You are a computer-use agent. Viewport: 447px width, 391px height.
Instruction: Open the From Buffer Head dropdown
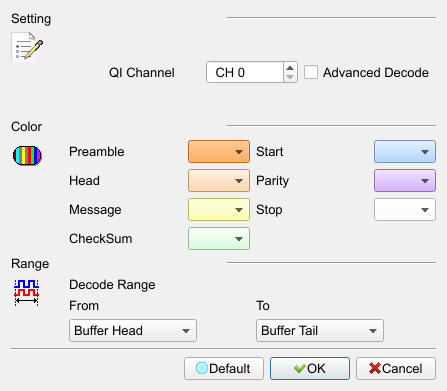click(133, 331)
